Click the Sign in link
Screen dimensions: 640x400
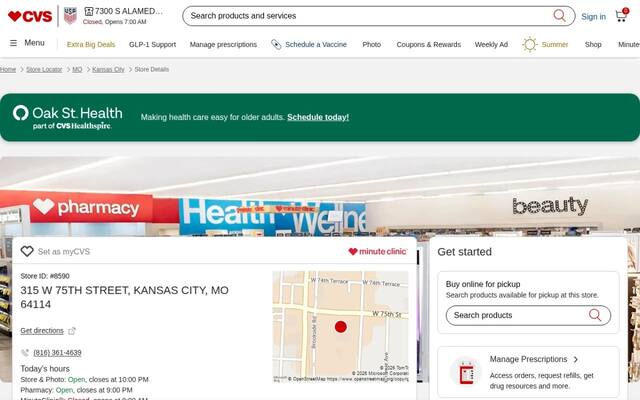point(593,17)
